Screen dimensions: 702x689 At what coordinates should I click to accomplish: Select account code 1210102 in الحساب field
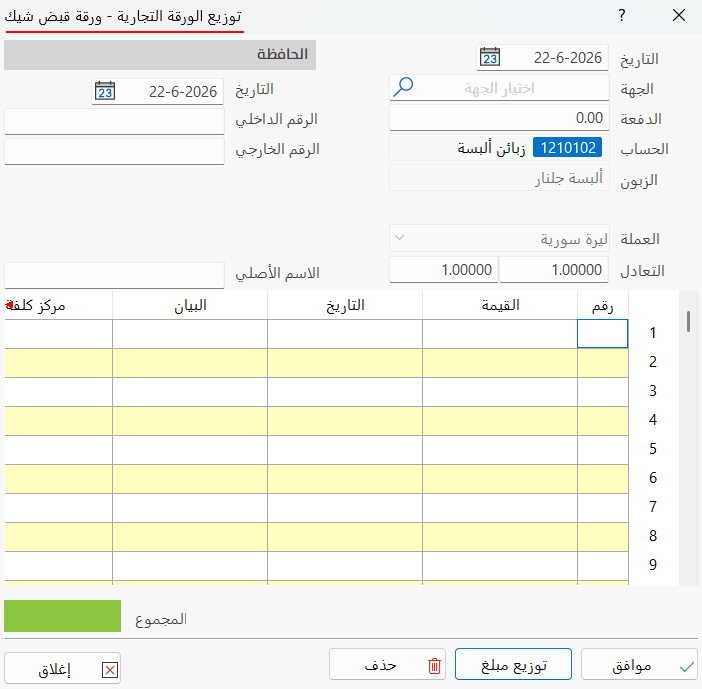(568, 148)
